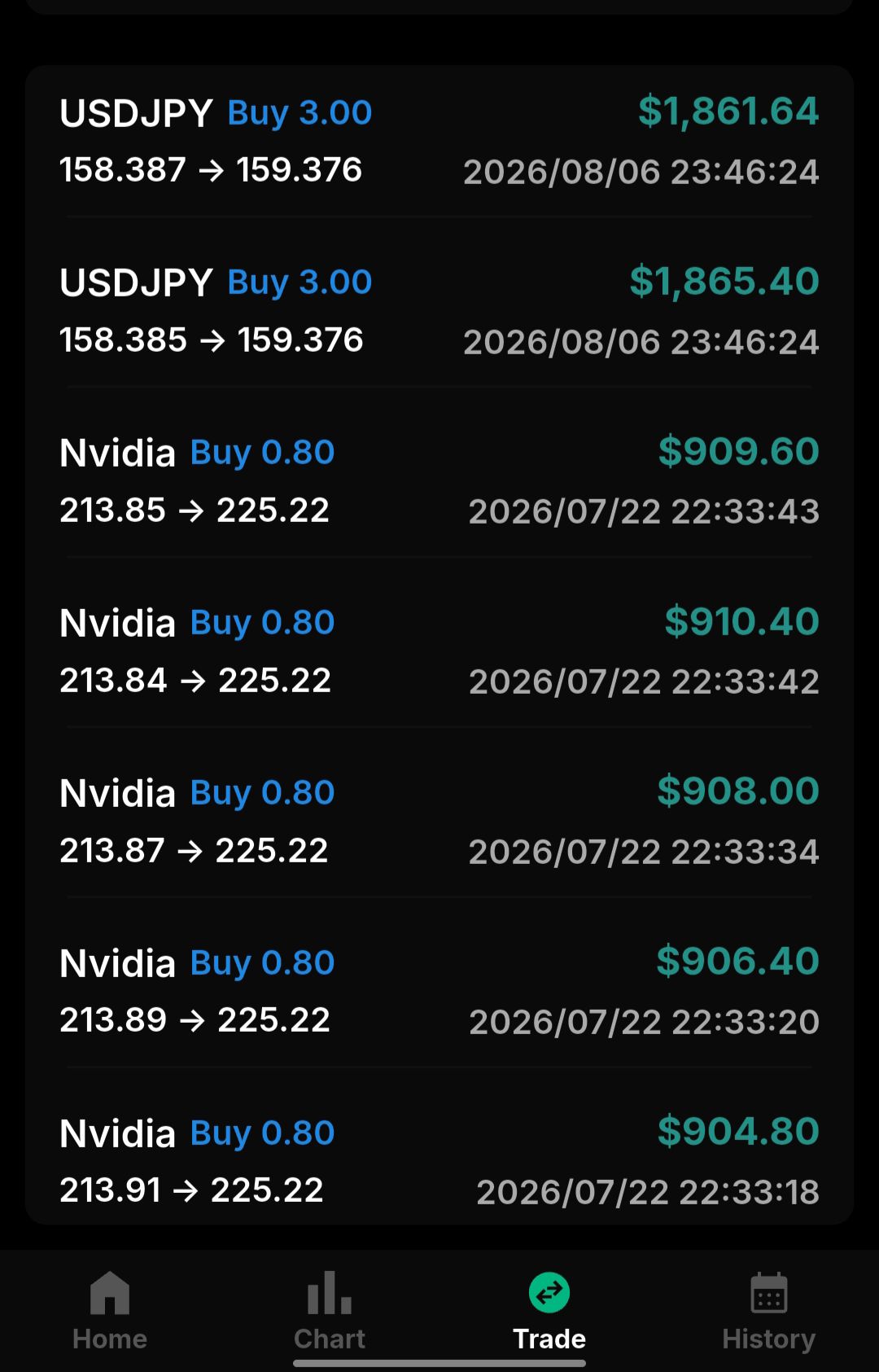Open Nvidia trade opened at 213.89
Viewport: 879px width, 1372px height.
[439, 992]
